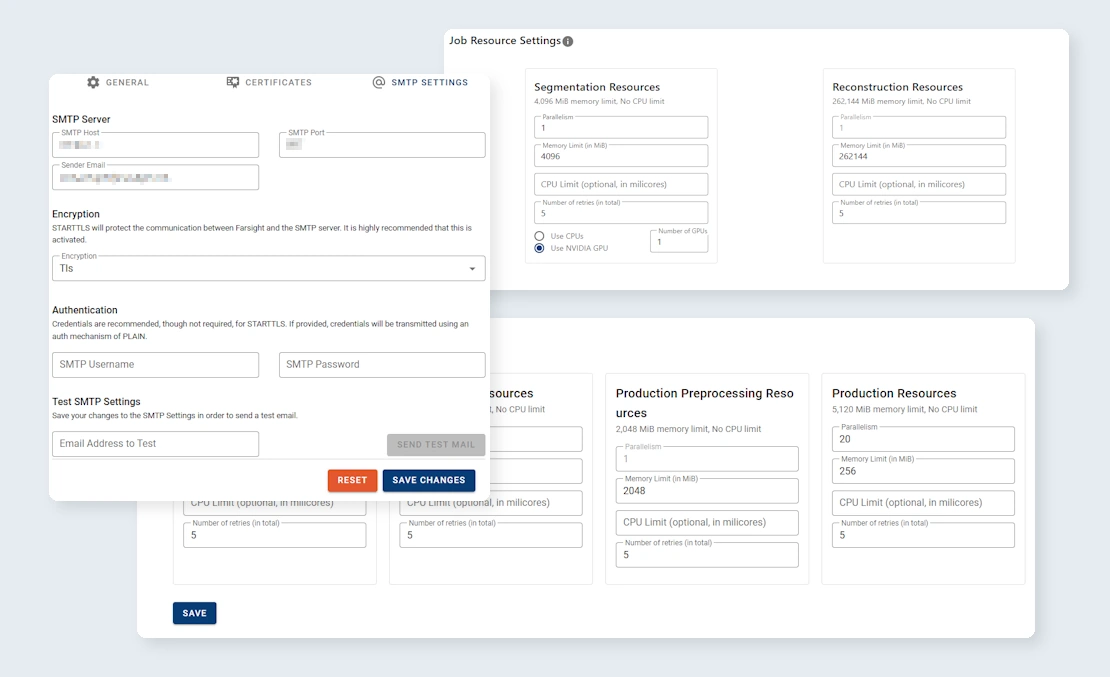1110x677 pixels.
Task: Select the Use NVIDIA GPU option
Action: pyautogui.click(x=539, y=247)
